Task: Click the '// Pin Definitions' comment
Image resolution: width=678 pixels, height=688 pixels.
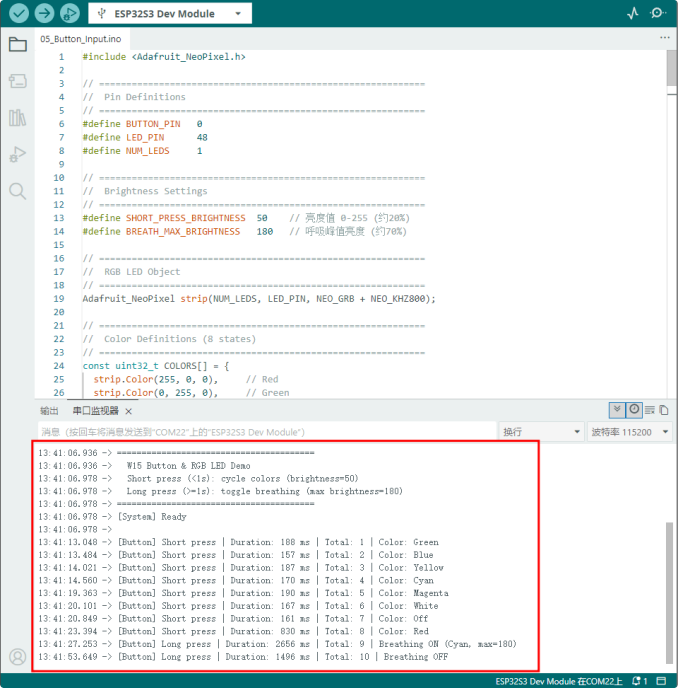Action: pyautogui.click(x=134, y=97)
